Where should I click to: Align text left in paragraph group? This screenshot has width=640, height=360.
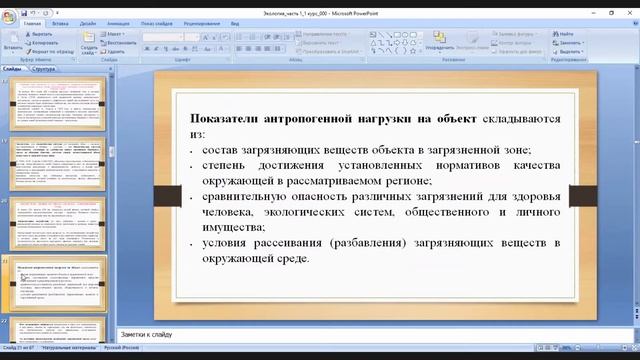pos(239,49)
